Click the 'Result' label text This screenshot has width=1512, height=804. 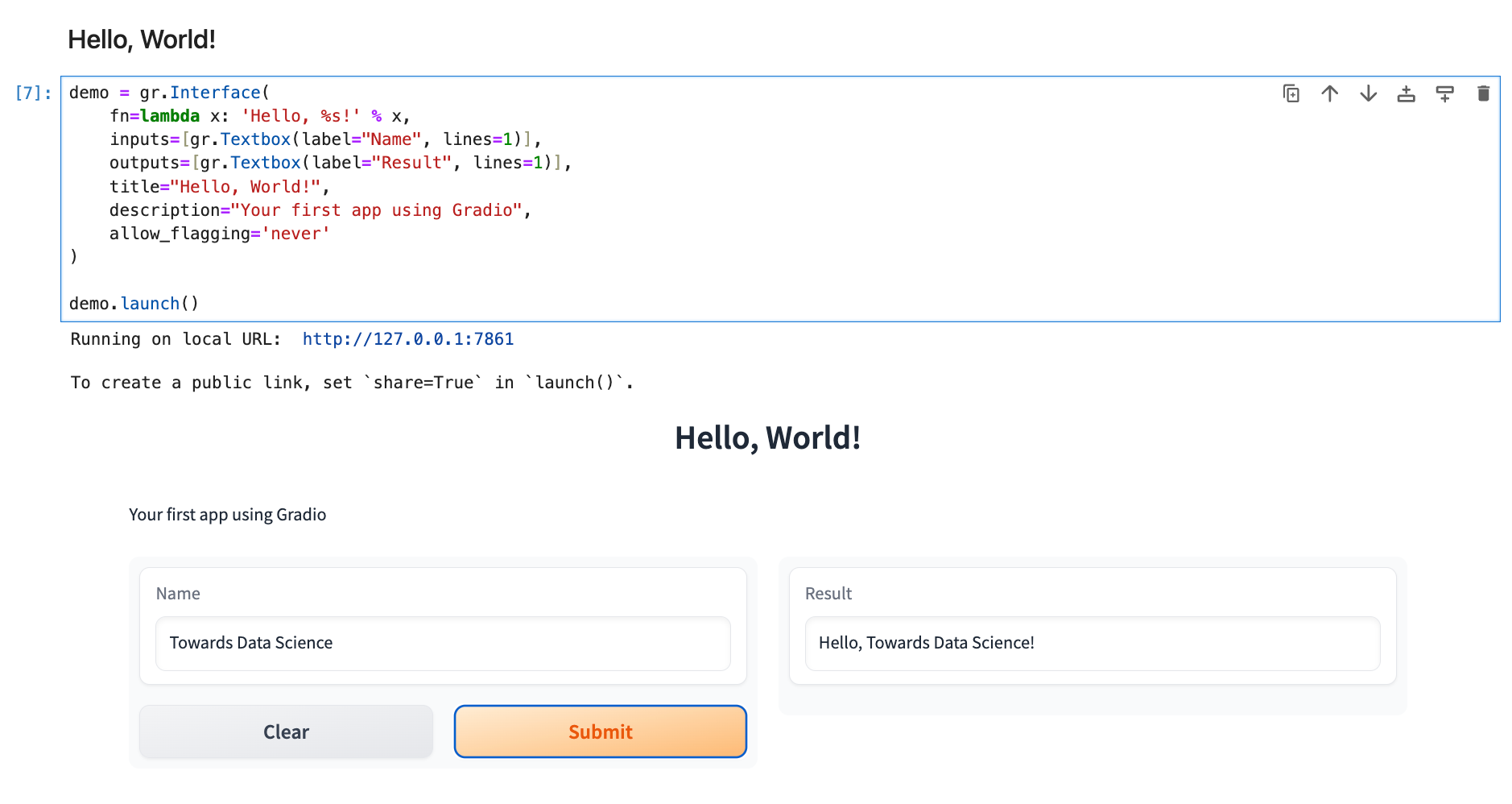(x=828, y=594)
